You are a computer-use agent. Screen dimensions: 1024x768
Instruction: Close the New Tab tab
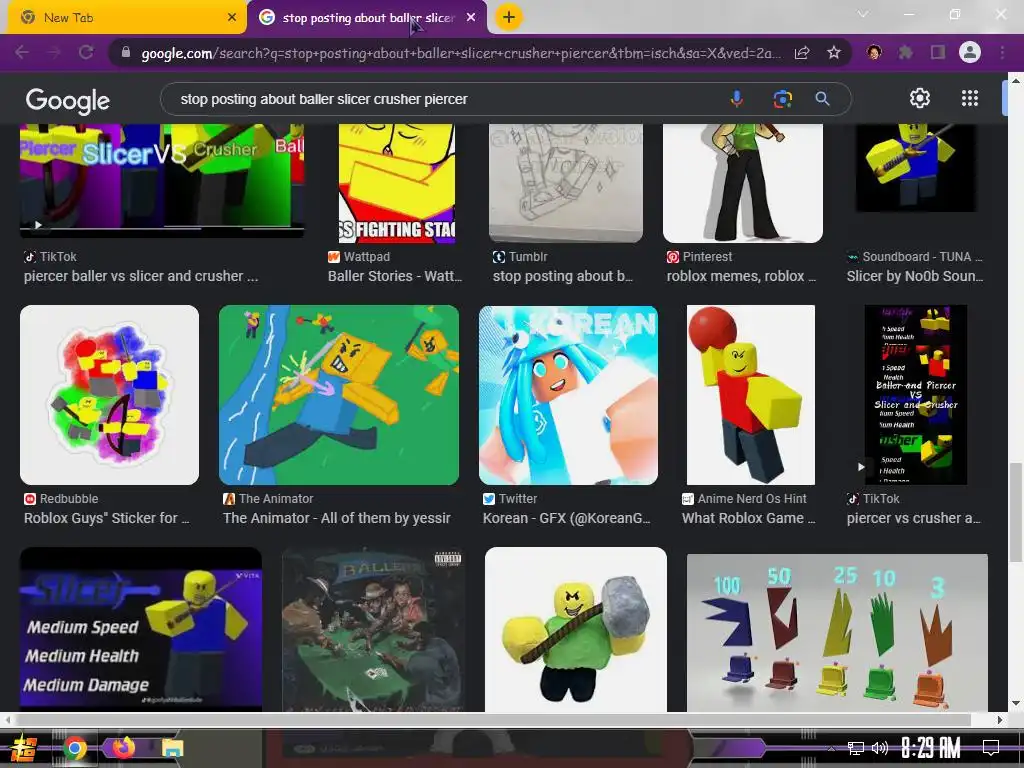[232, 18]
